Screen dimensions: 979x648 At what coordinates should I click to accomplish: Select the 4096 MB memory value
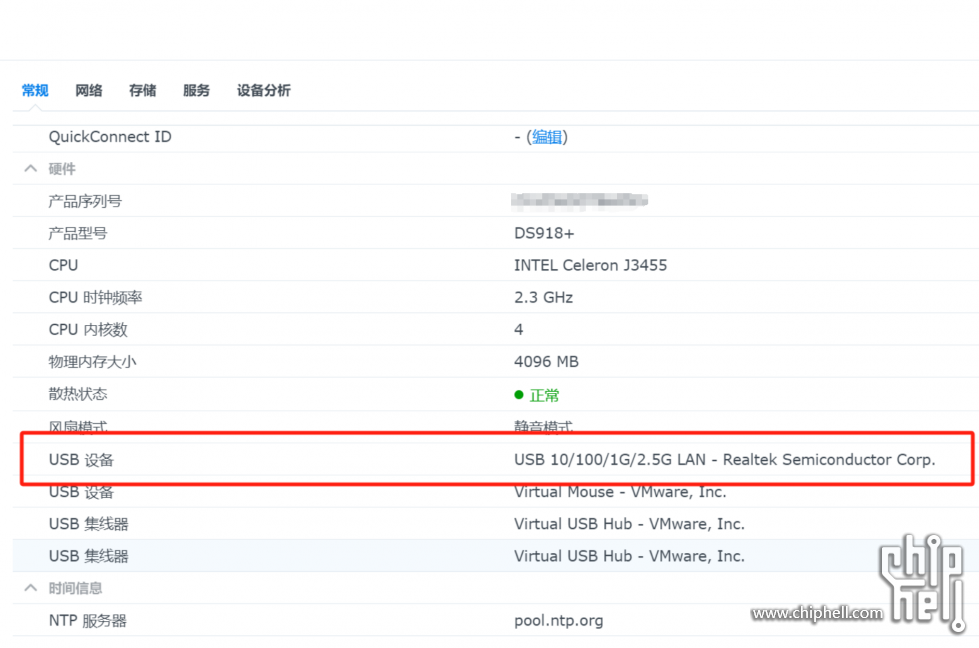click(x=546, y=362)
